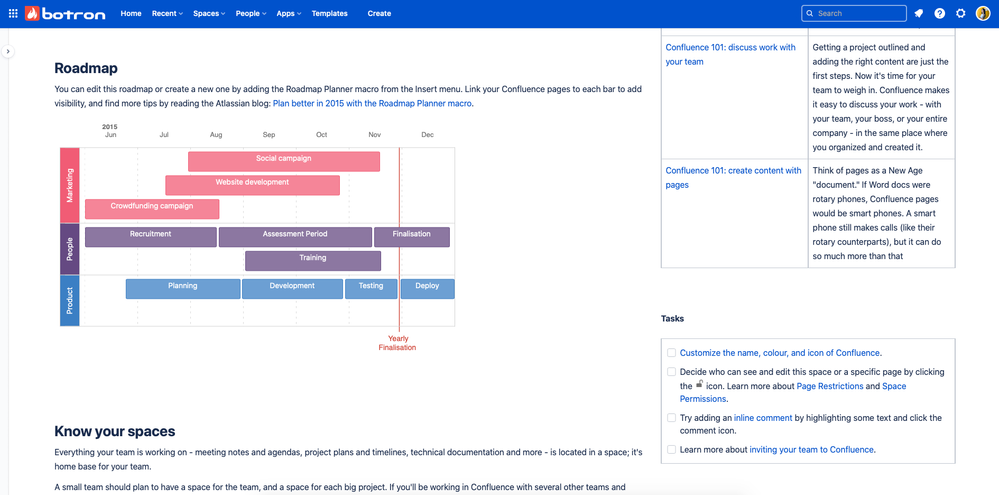Click the 2015 Jun timeline label
The image size is (999, 495).
click(110, 131)
